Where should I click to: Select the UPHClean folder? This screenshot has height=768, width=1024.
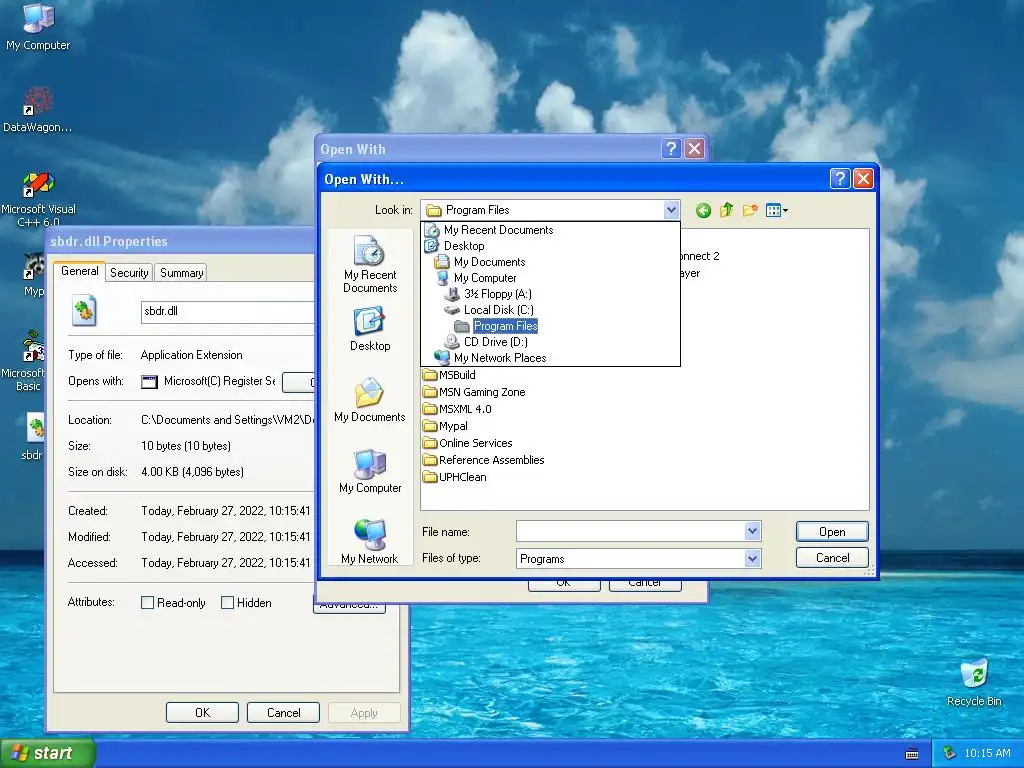454,477
